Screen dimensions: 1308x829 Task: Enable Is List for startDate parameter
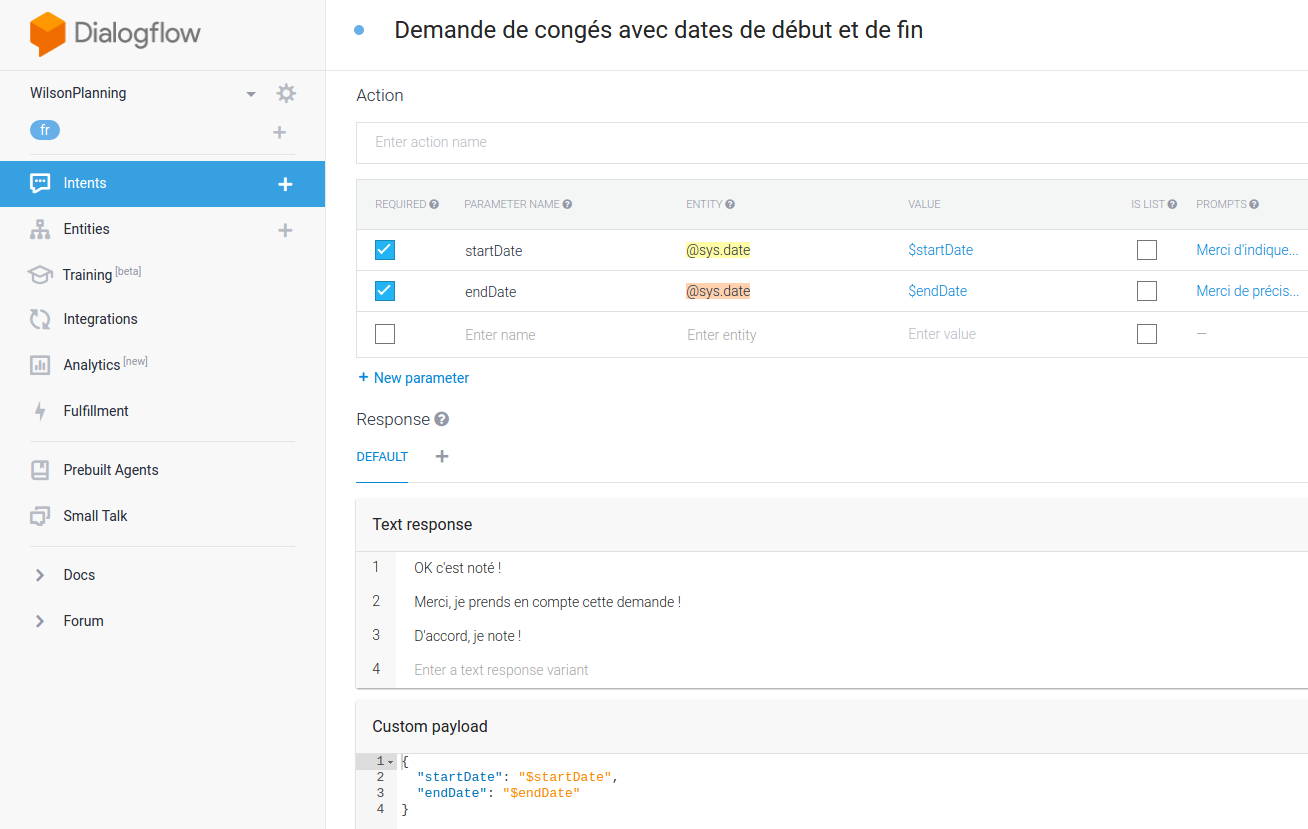coord(1147,250)
